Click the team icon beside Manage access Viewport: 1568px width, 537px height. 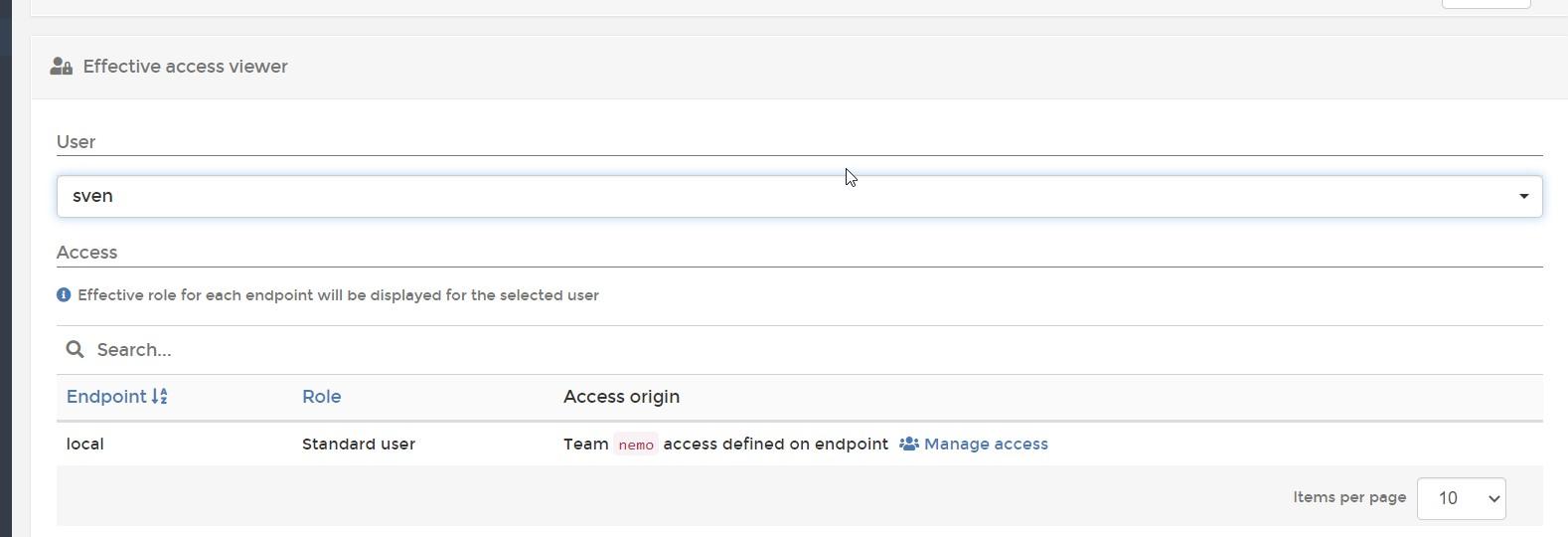point(908,445)
